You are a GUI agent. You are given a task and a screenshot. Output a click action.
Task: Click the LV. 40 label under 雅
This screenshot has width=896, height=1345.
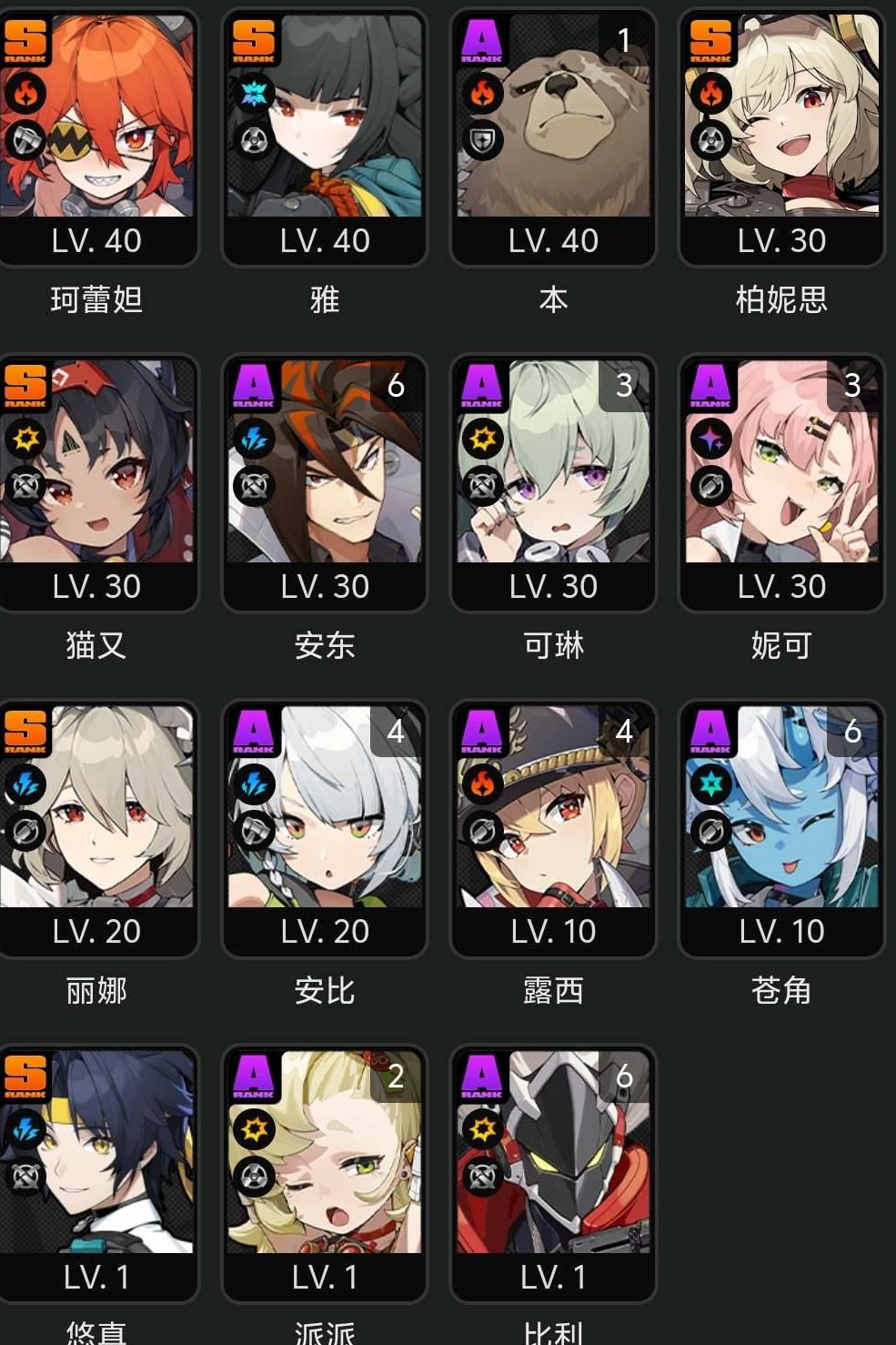[325, 241]
